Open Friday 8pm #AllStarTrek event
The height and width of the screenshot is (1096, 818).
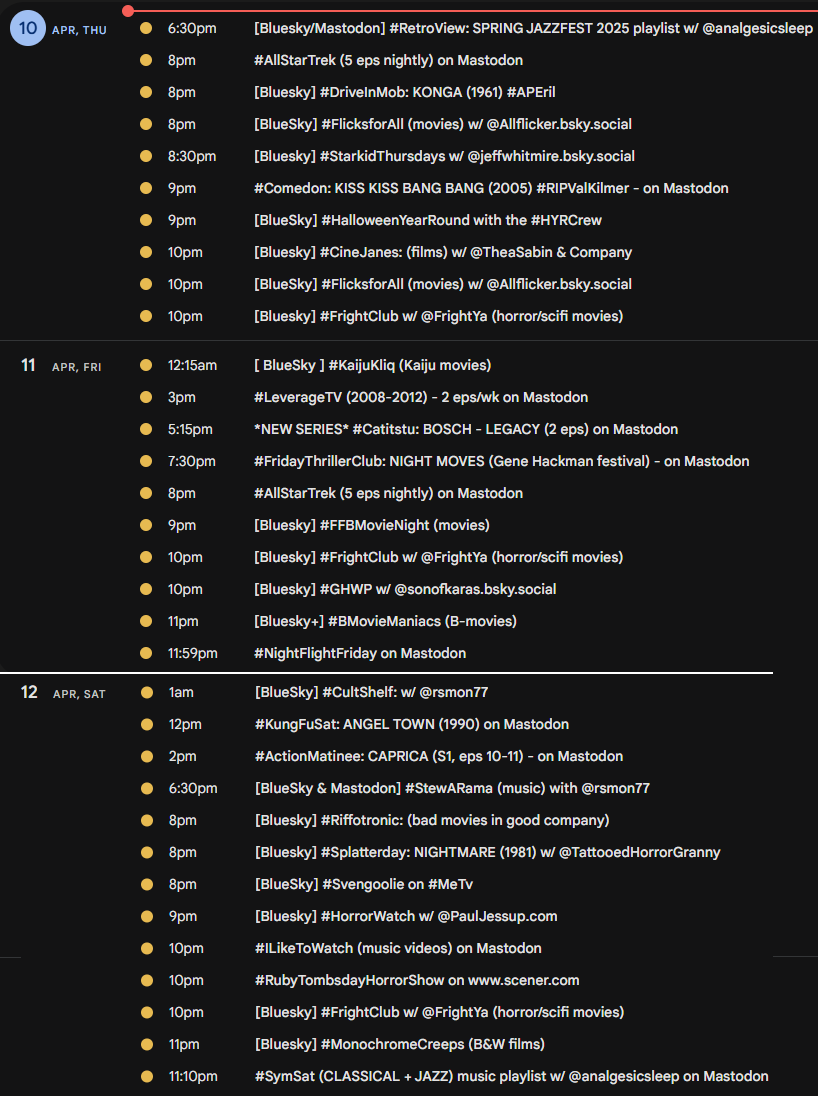pyautogui.click(x=389, y=494)
